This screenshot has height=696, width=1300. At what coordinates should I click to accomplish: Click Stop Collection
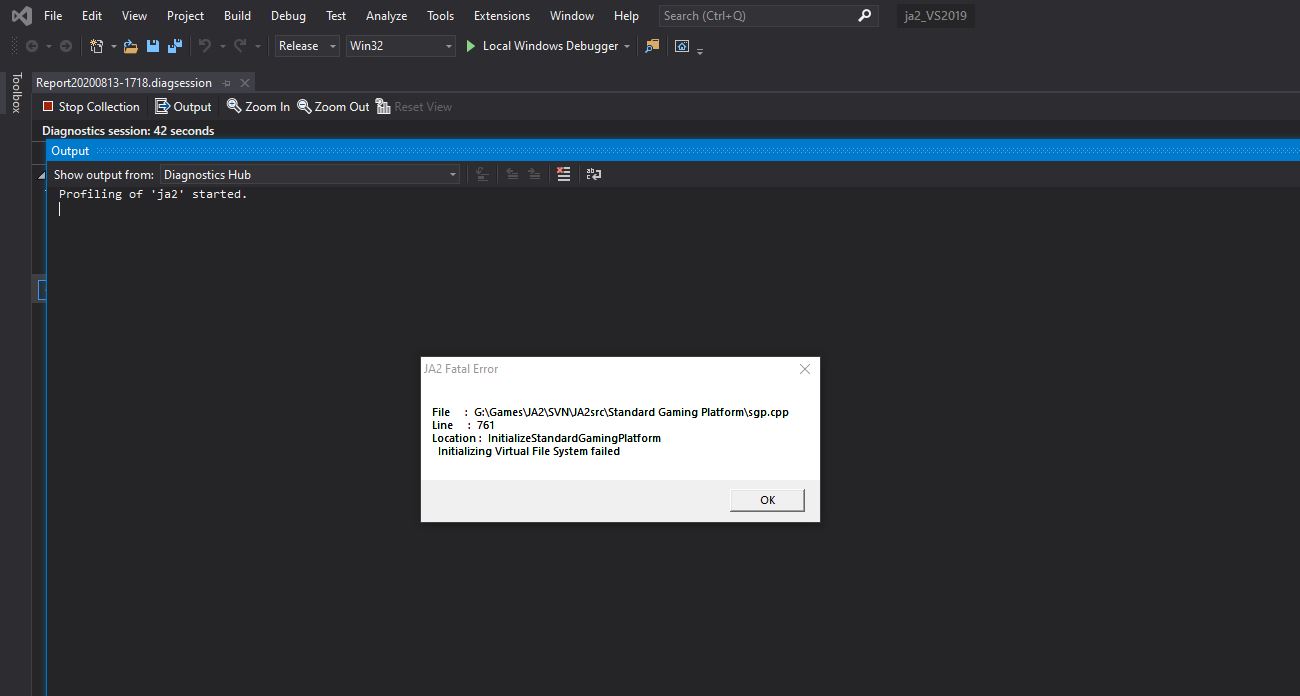pos(90,107)
